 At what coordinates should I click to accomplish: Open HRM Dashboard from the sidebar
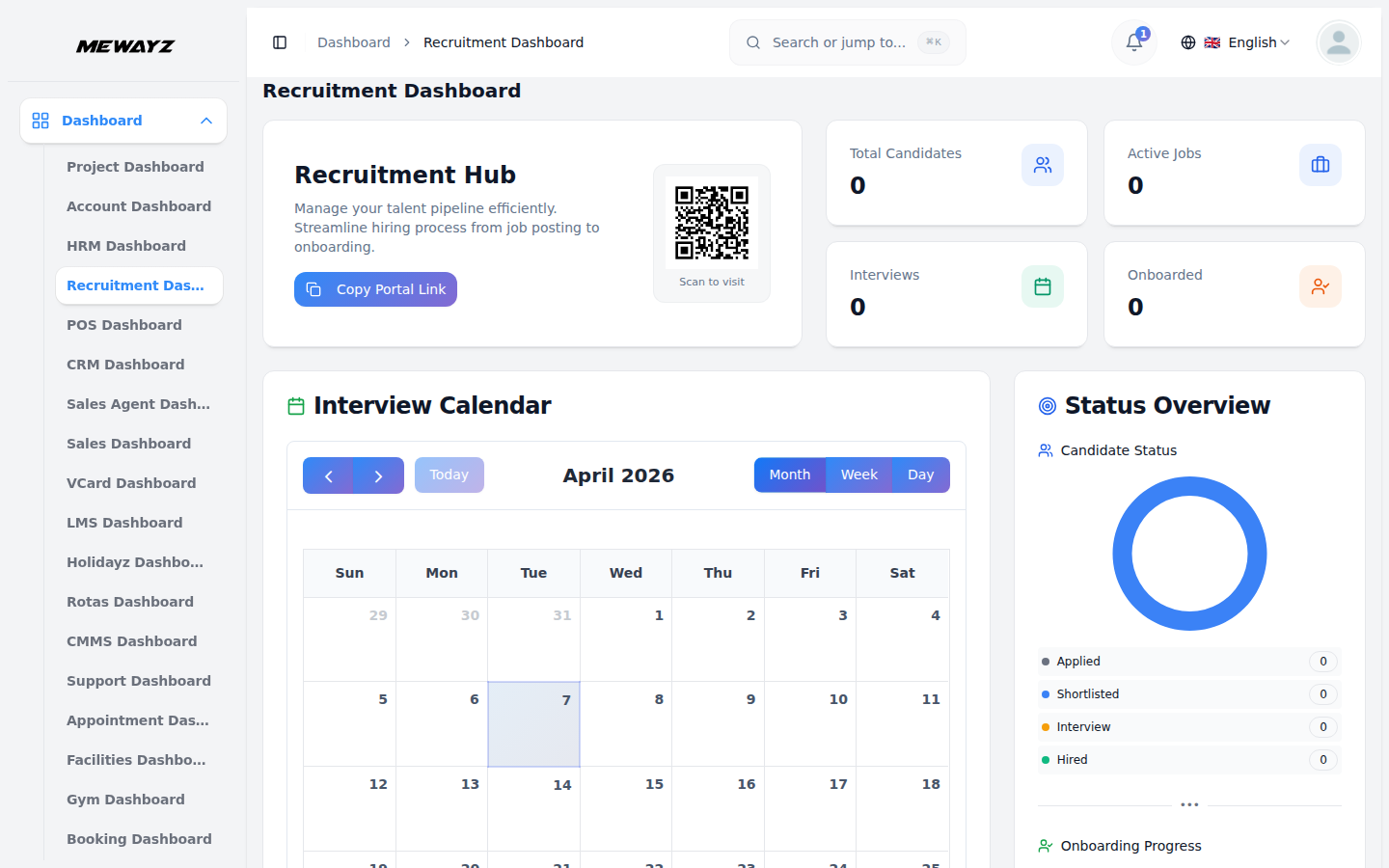tap(126, 246)
